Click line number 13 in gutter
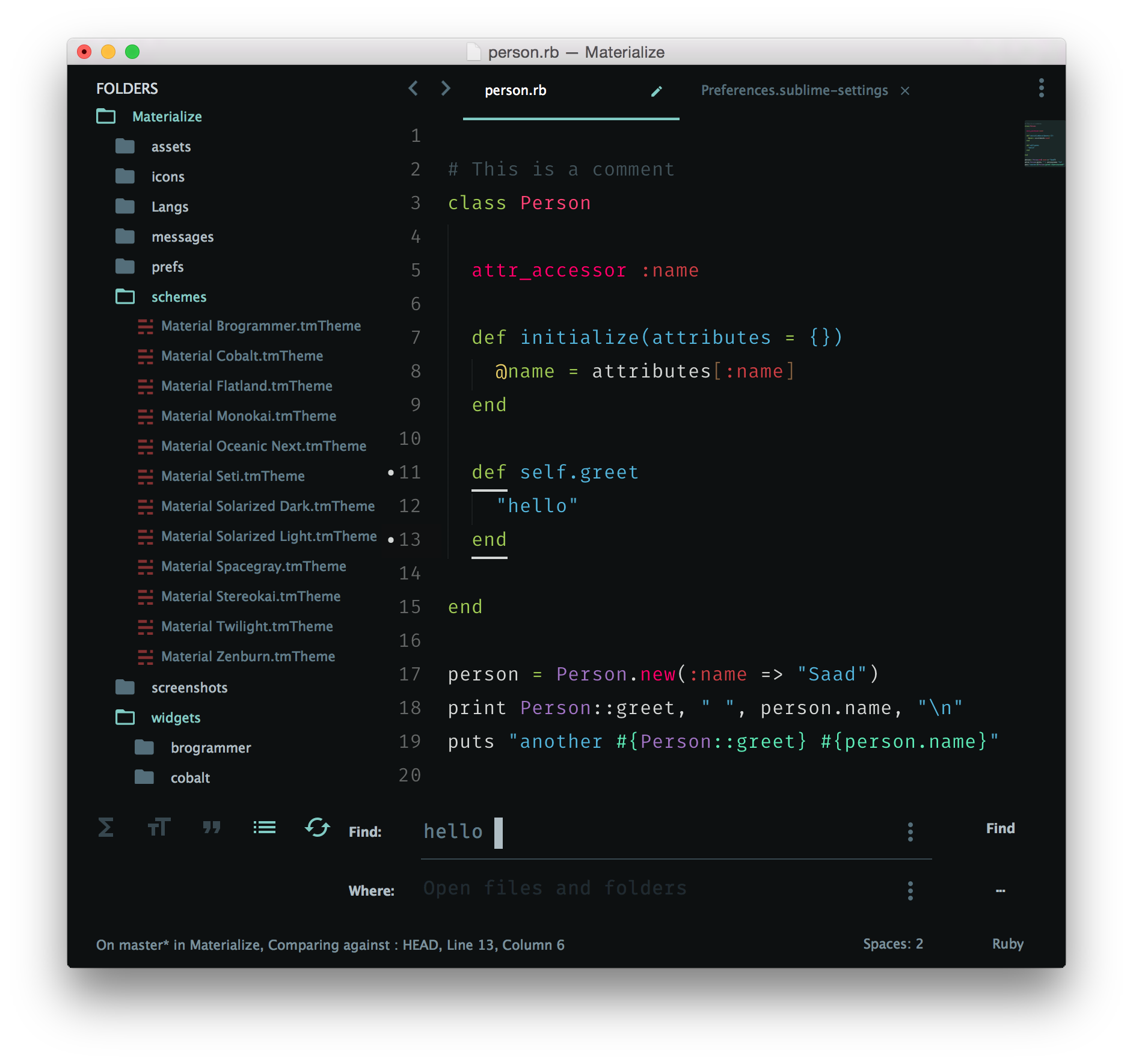 coord(410,540)
